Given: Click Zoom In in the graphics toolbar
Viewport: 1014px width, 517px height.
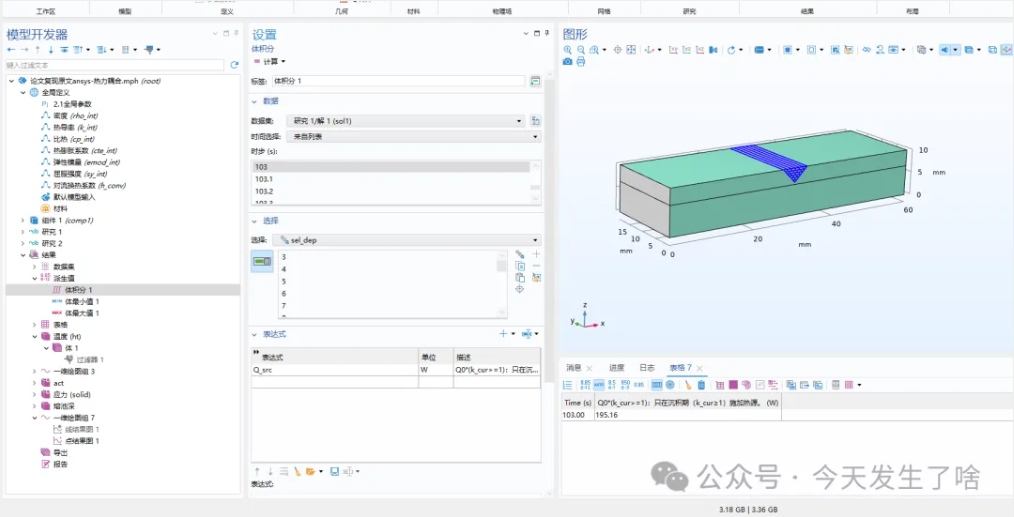Looking at the screenshot, I should point(568,50).
